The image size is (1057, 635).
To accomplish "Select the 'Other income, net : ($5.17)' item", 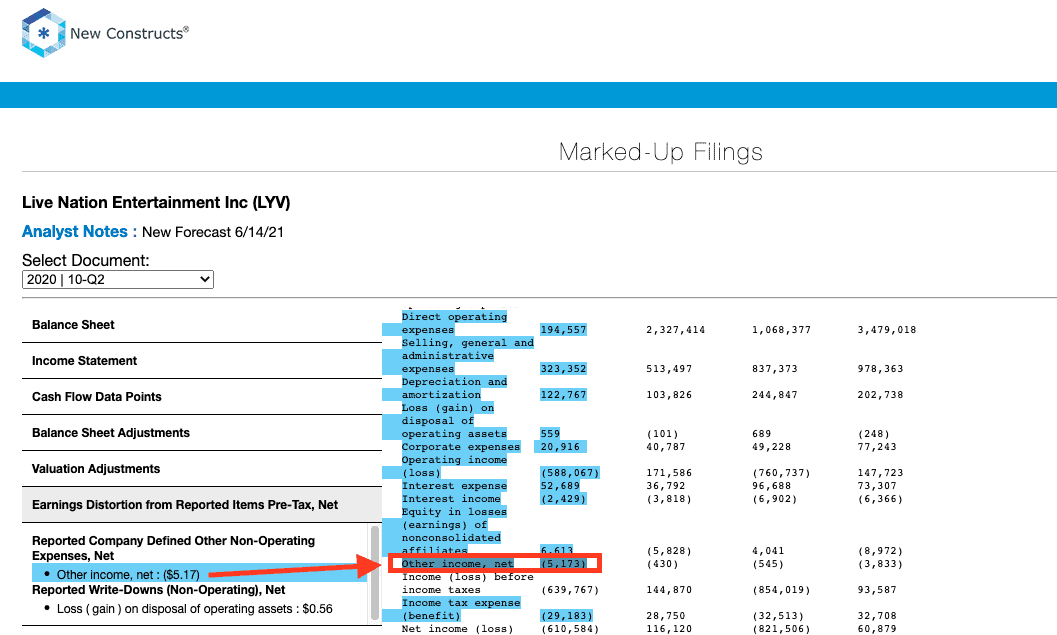I will tap(128, 575).
